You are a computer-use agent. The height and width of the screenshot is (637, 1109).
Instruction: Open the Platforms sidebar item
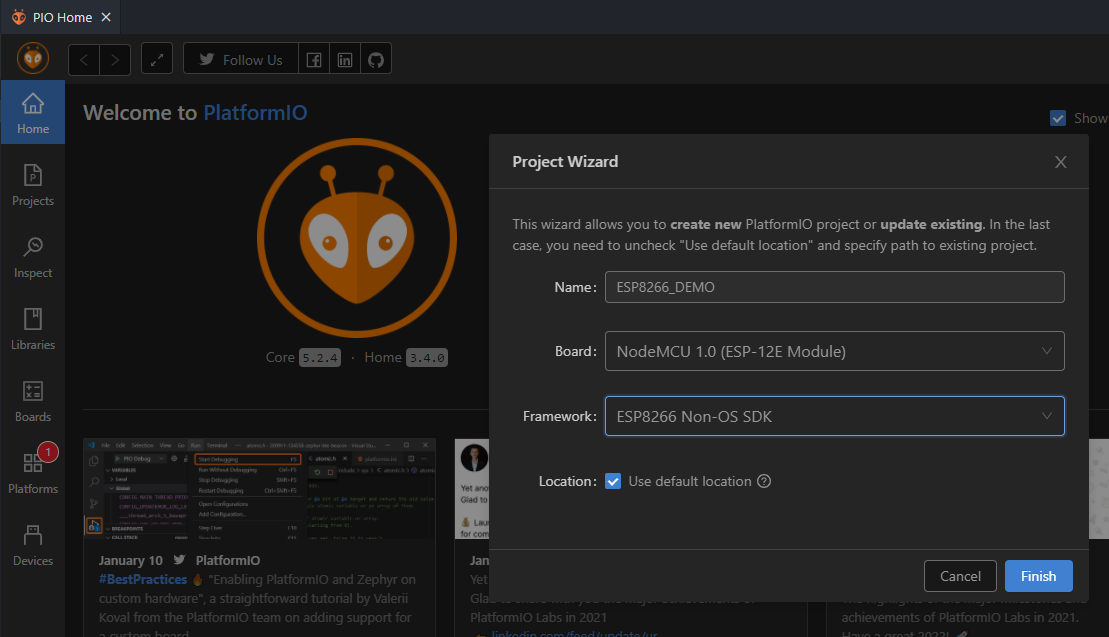[33, 474]
